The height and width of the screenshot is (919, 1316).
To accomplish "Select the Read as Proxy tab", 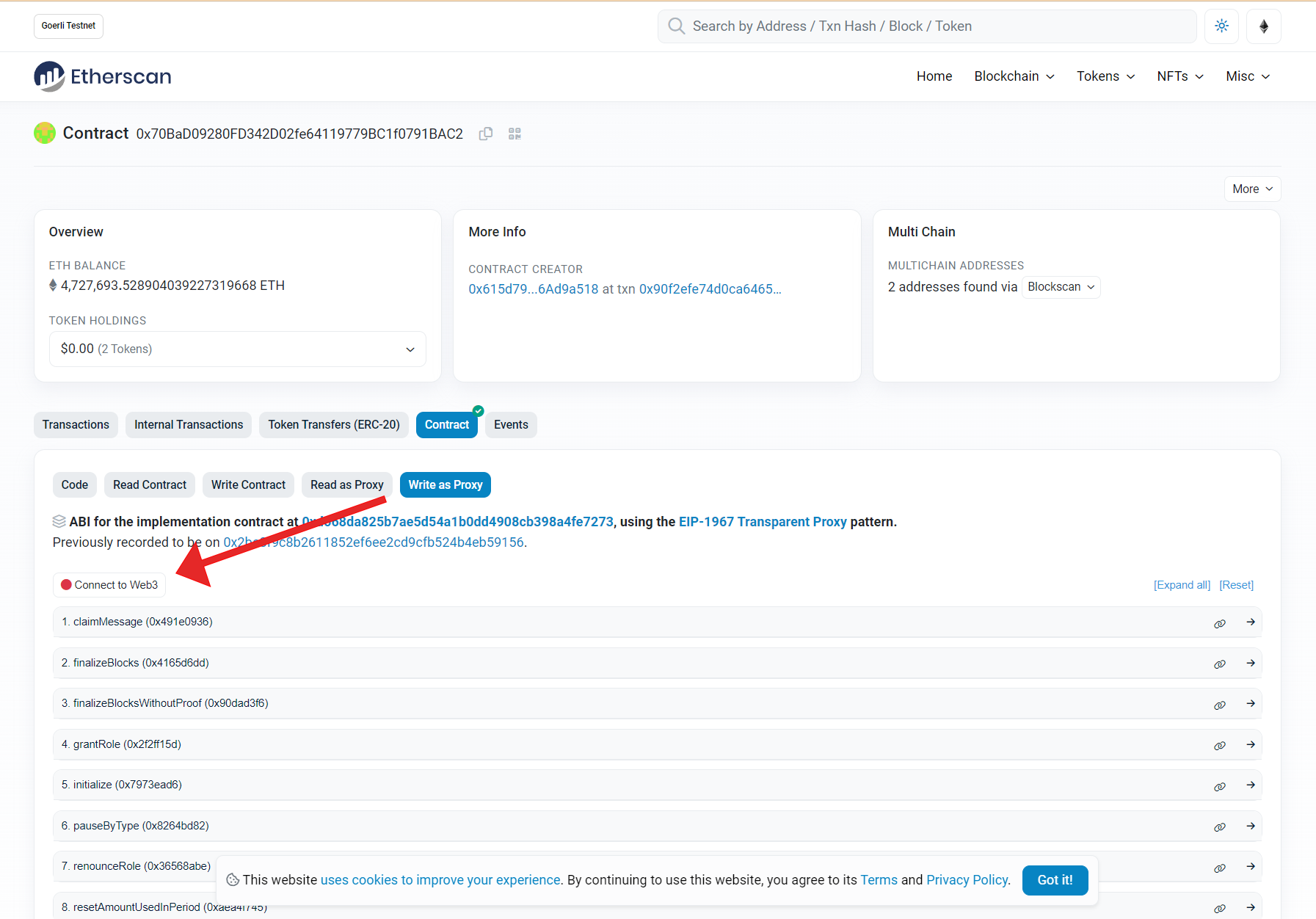I will [346, 485].
